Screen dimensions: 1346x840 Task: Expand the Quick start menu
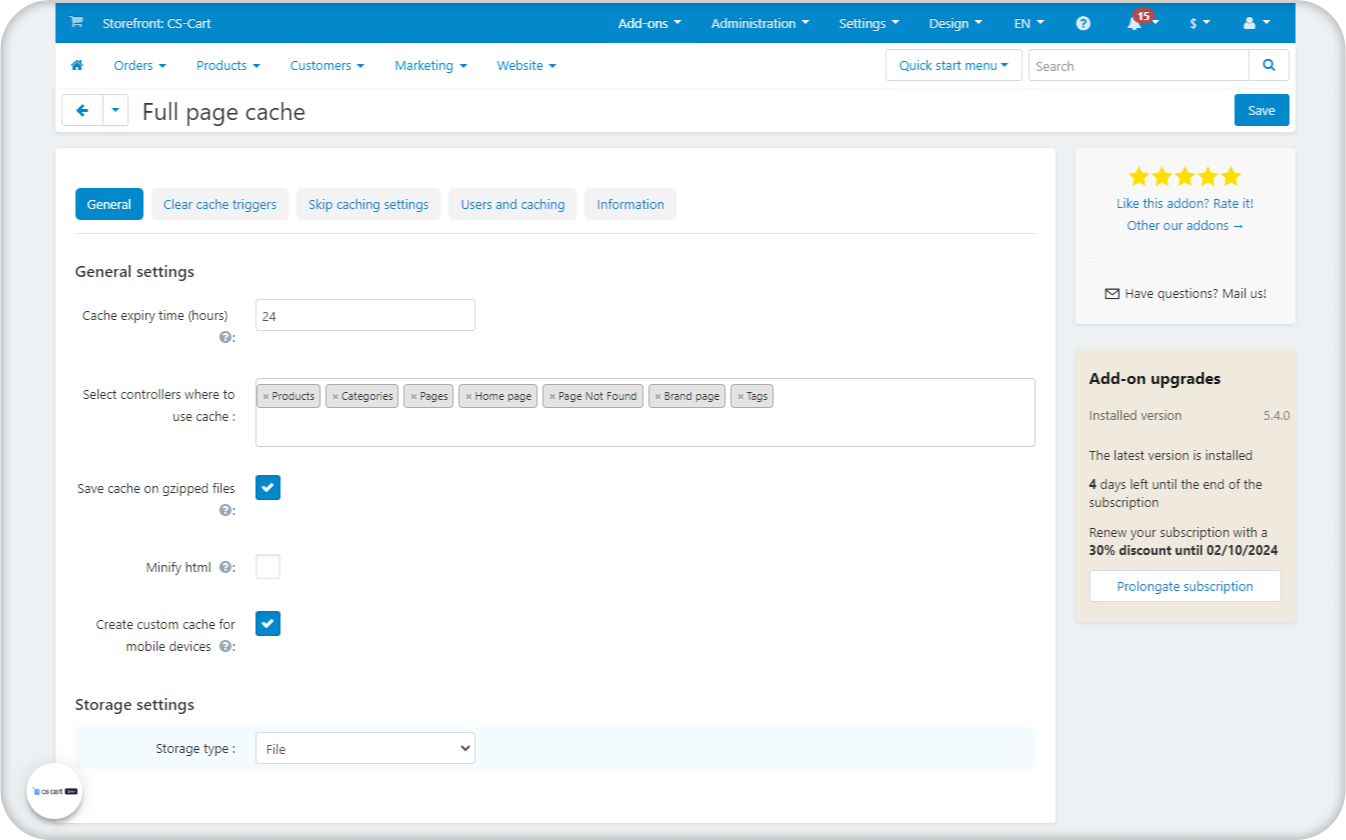[x=953, y=66]
